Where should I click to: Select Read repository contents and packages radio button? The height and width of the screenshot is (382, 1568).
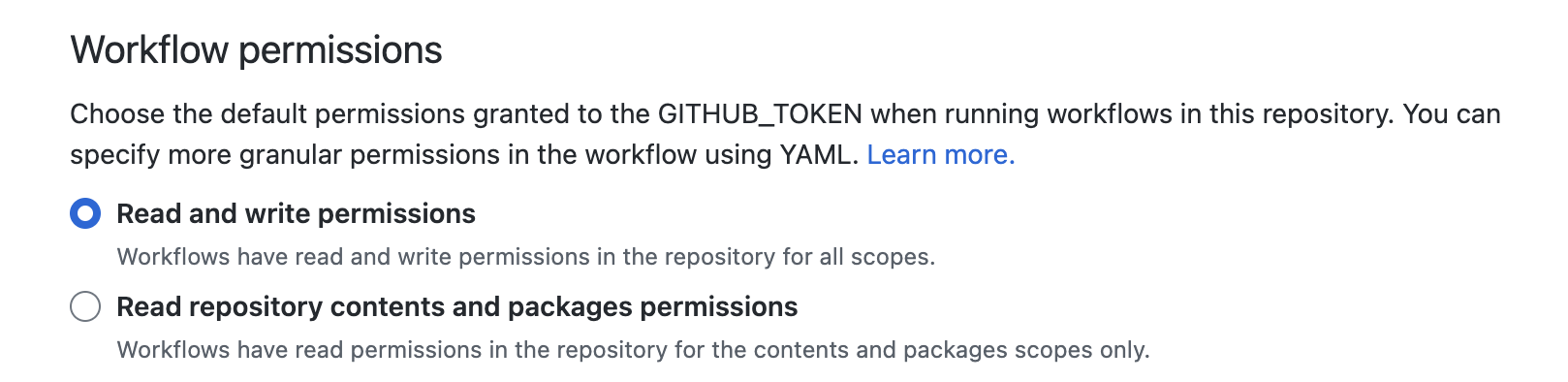85,306
